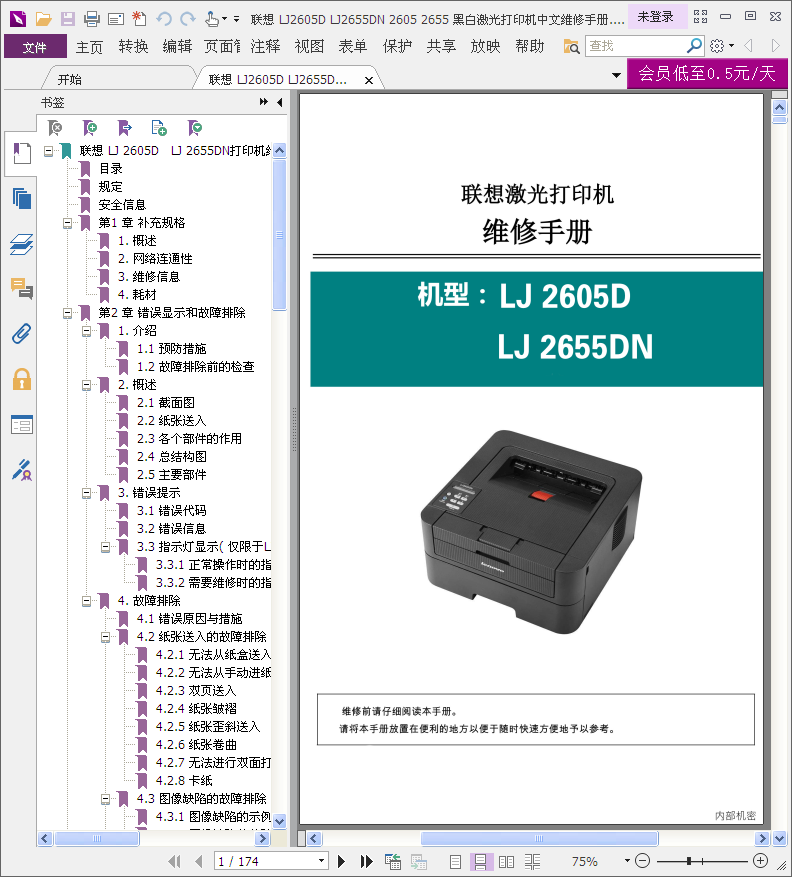Switch to the 开始 document tab

coord(70,79)
